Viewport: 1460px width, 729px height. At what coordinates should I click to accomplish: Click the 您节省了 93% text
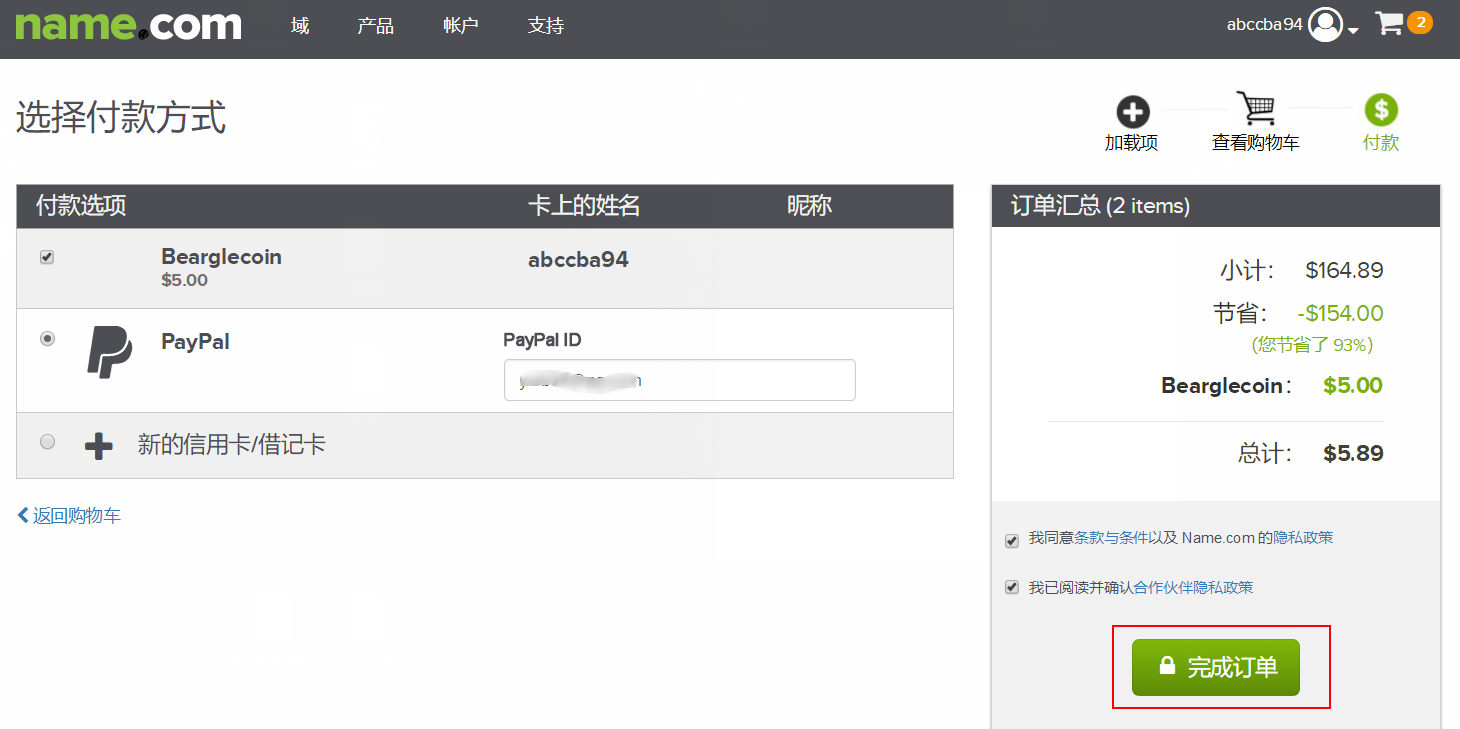[x=1312, y=345]
